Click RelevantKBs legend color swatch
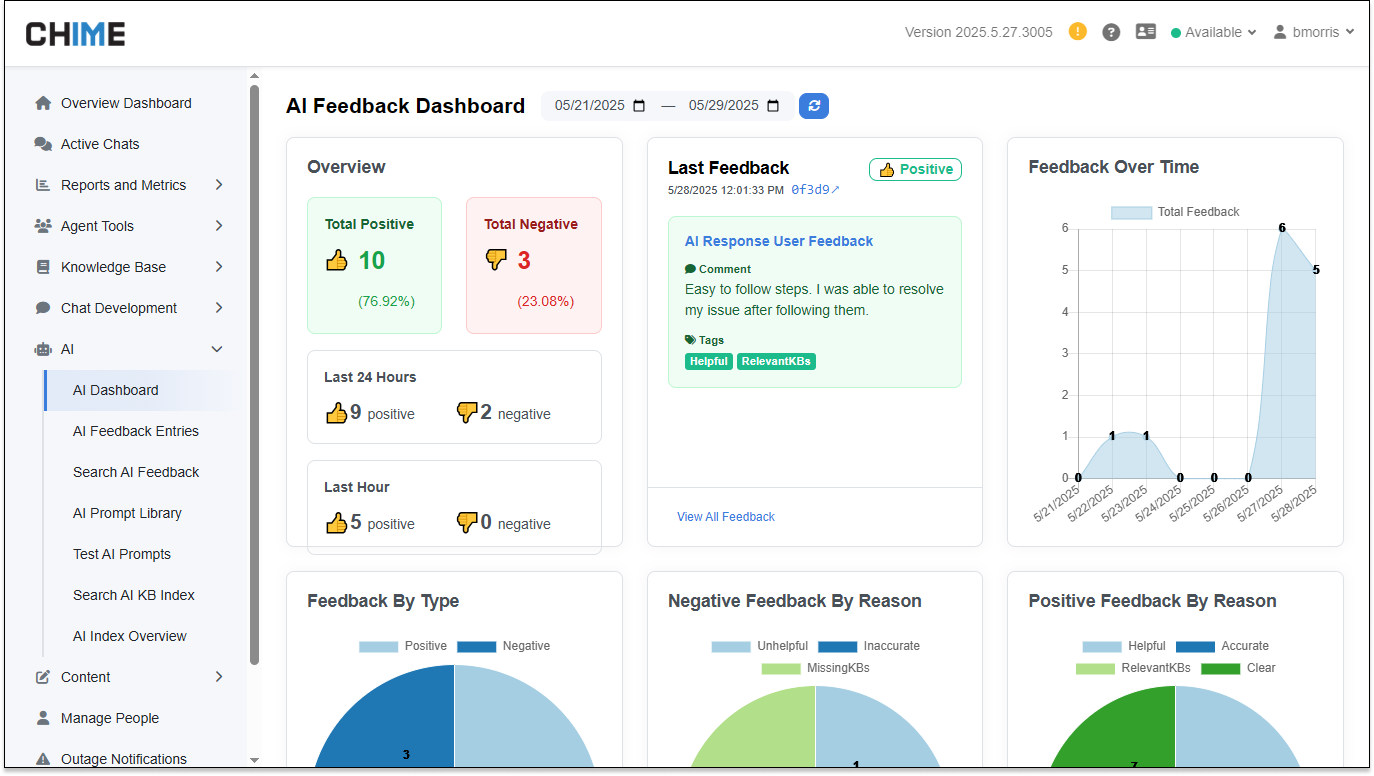 pos(1095,668)
